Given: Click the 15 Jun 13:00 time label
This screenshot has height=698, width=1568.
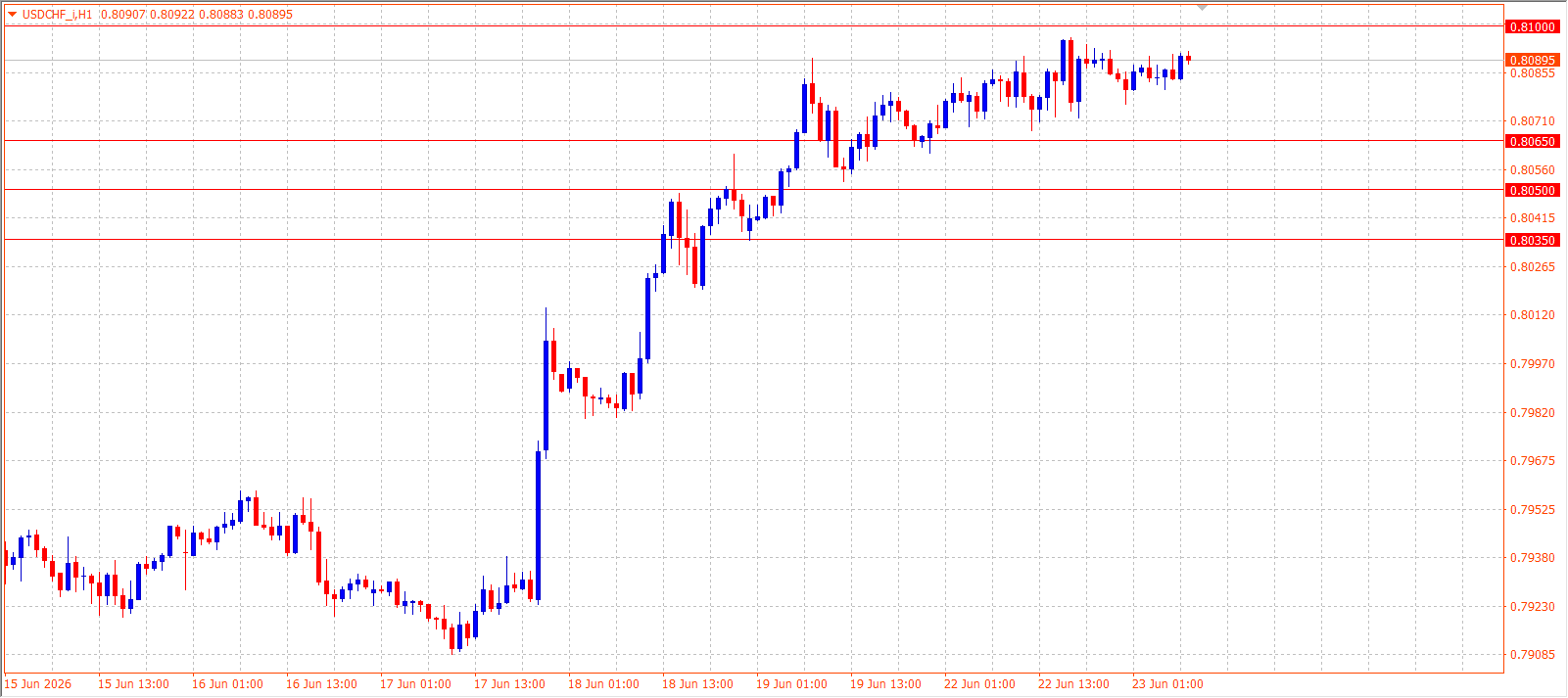Looking at the screenshot, I should click(133, 684).
